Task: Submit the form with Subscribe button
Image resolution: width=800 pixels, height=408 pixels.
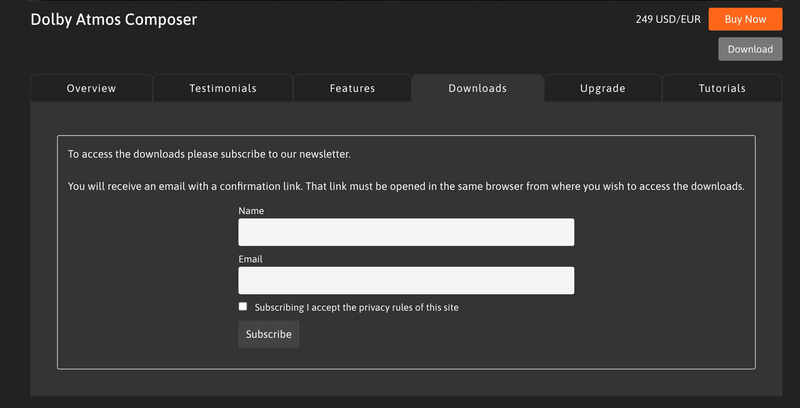Action: click(268, 334)
